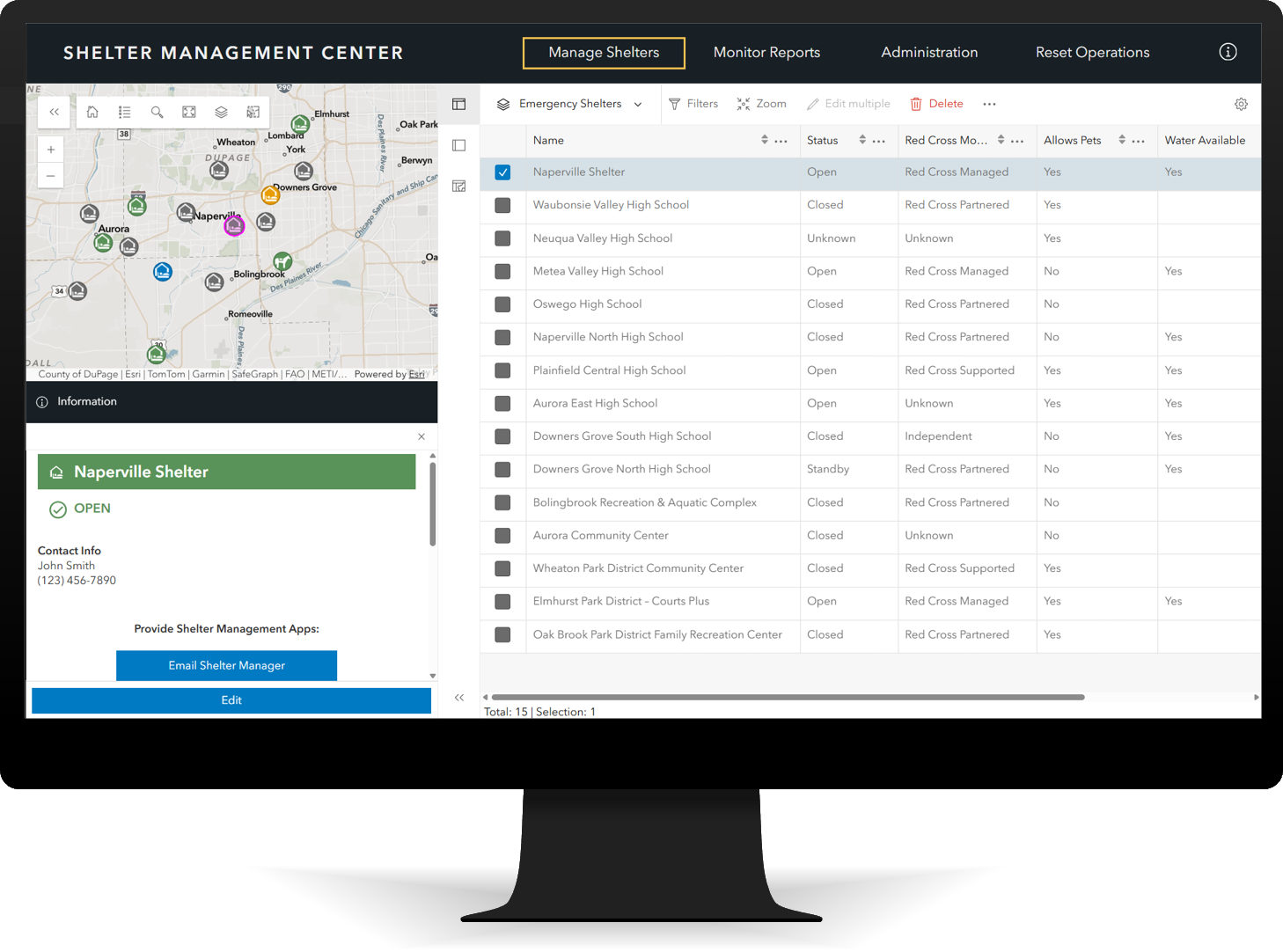The width and height of the screenshot is (1283, 952).
Task: Open the table settings gear icon
Action: coord(1242,104)
